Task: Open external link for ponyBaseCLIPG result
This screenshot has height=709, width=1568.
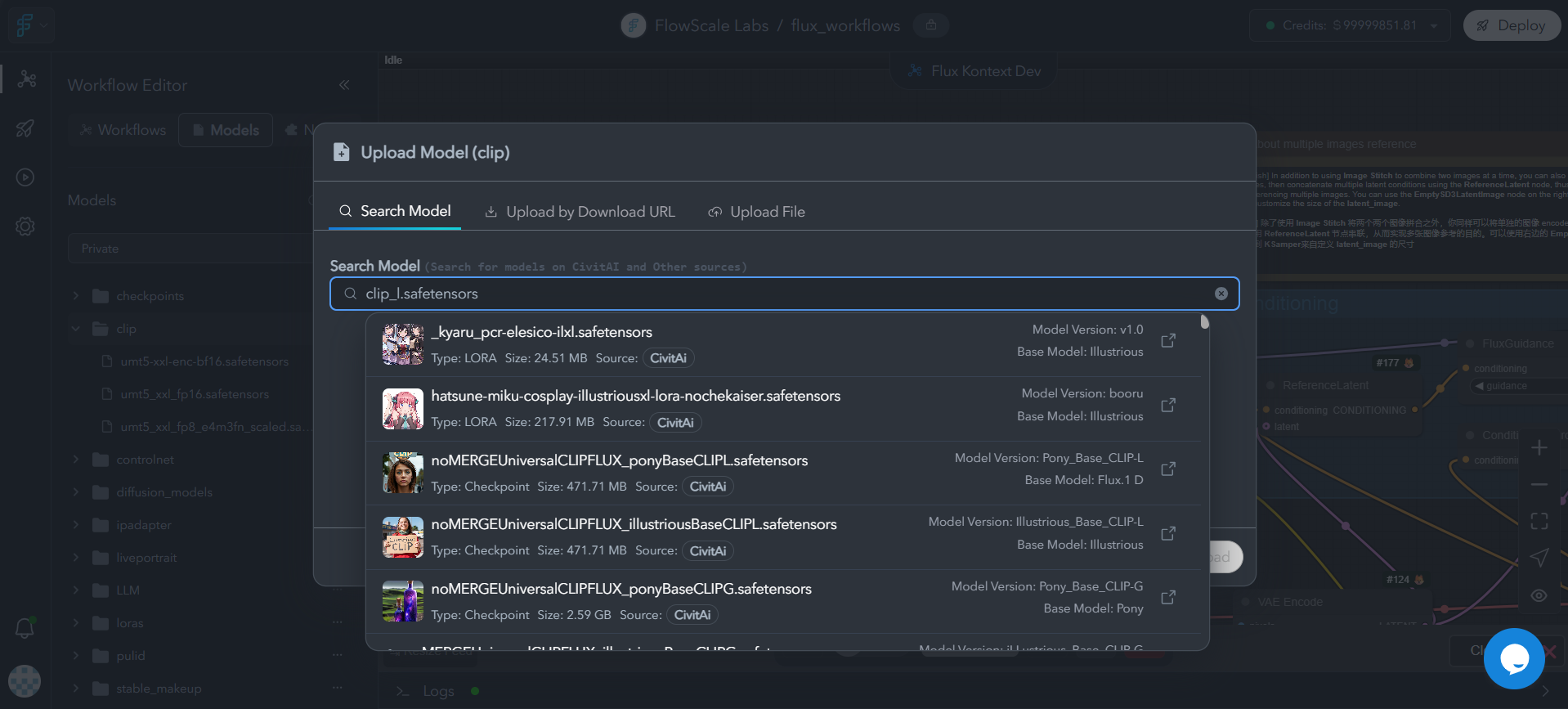Action: 1168,597
